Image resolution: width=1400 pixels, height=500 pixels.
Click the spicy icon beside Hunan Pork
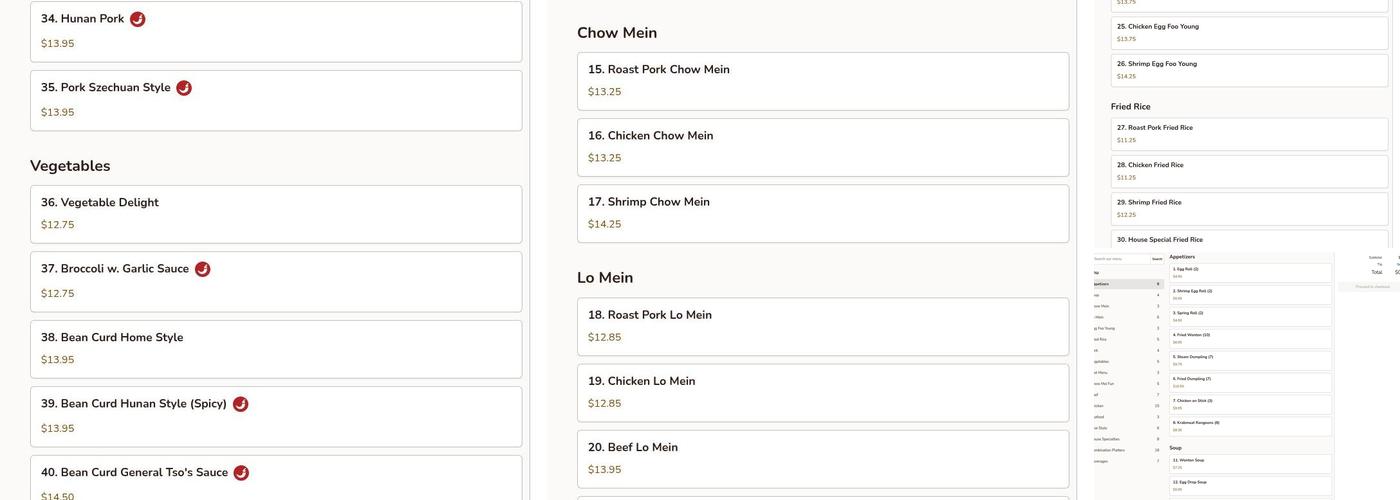pos(138,19)
